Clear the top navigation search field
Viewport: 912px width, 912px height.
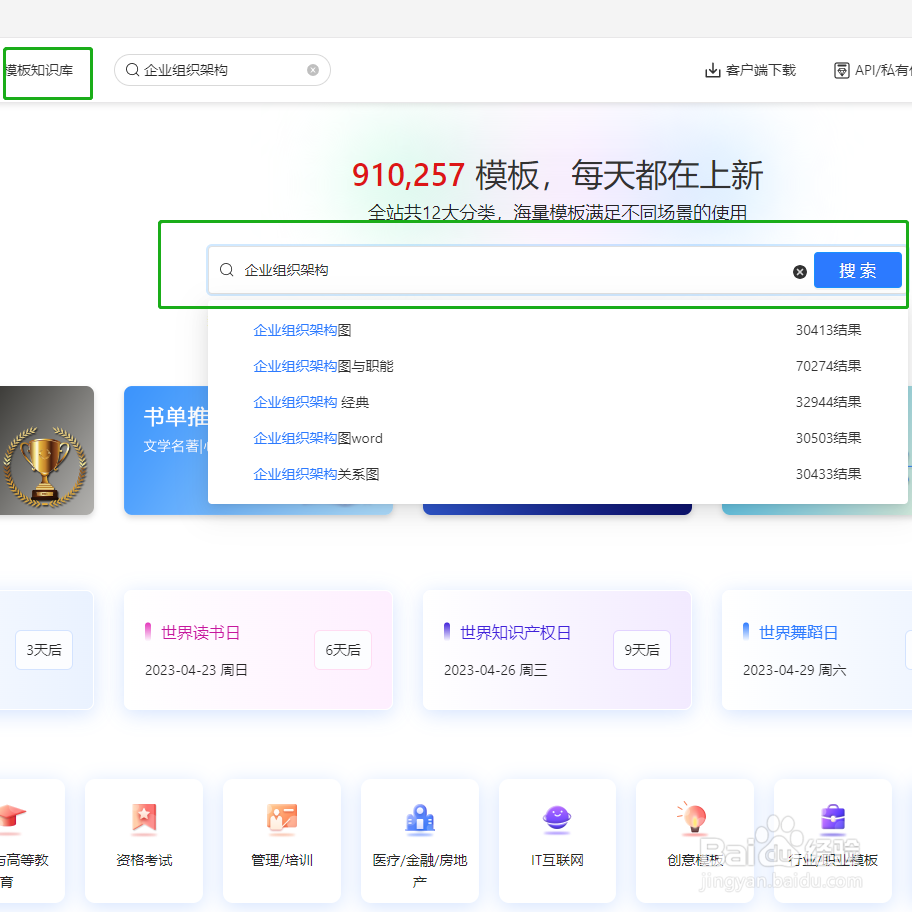pyautogui.click(x=313, y=70)
